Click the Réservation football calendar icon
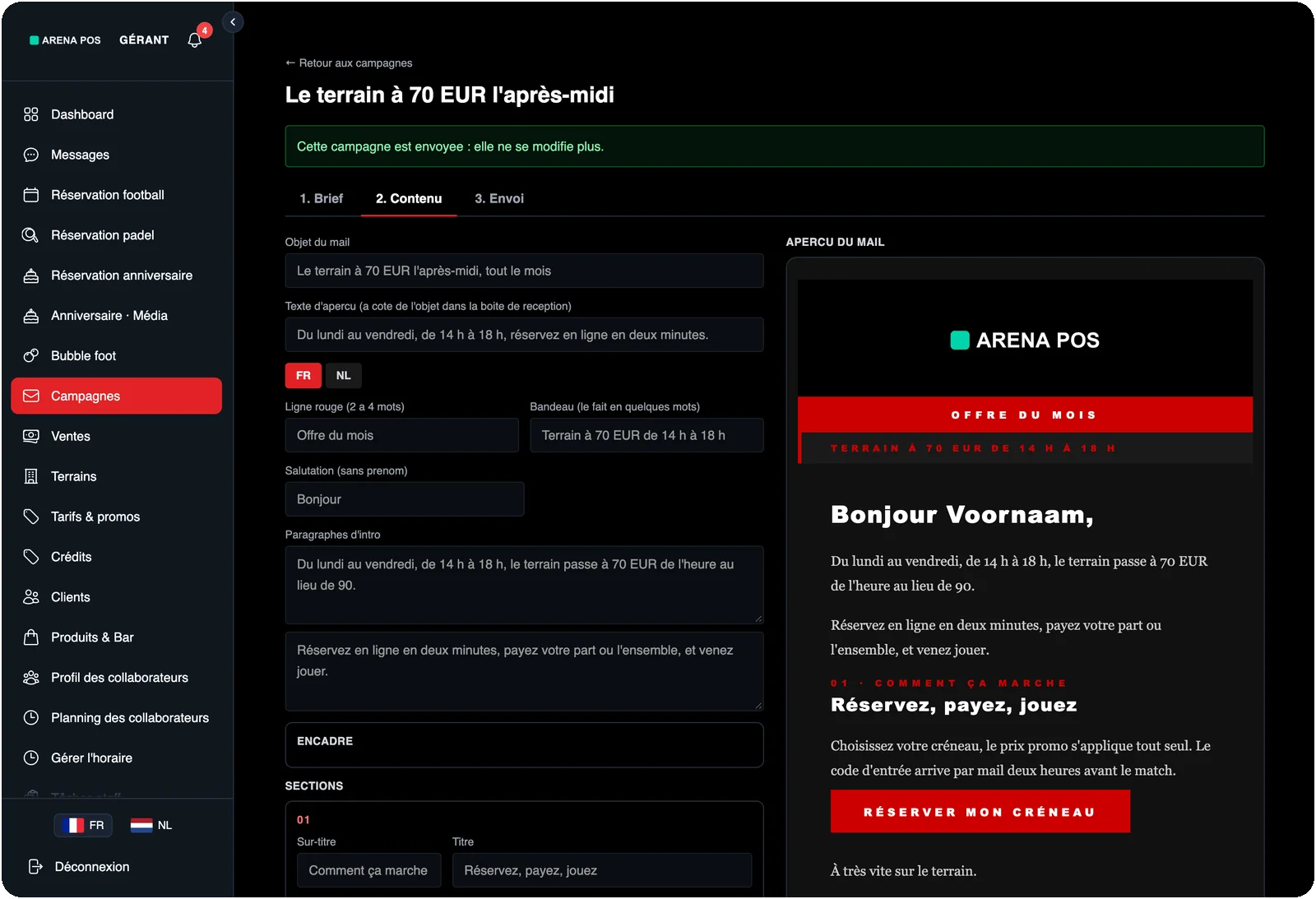This screenshot has width=1316, height=899. 31,195
